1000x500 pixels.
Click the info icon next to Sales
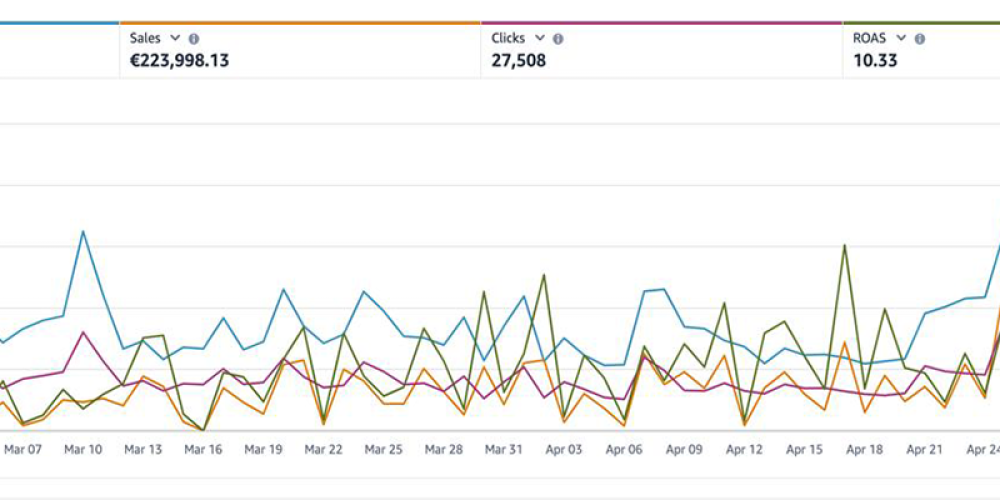coord(194,39)
